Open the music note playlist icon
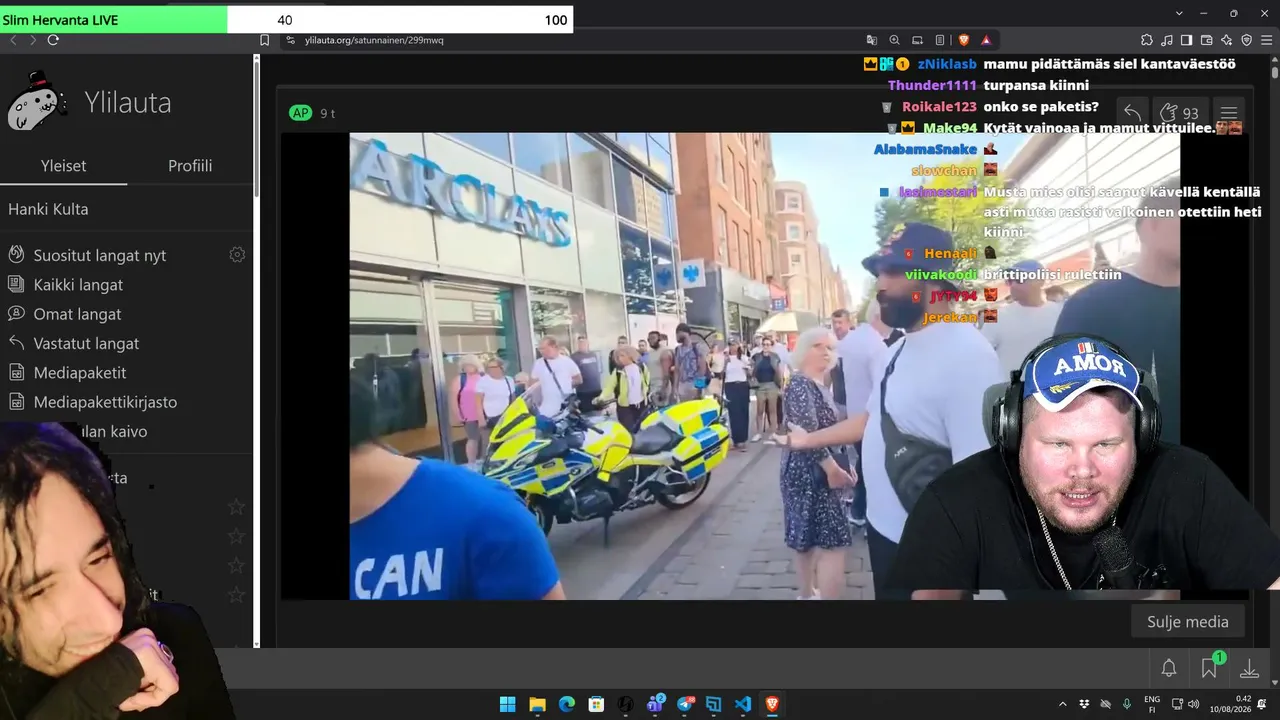This screenshot has height=720, width=1280. [1167, 40]
